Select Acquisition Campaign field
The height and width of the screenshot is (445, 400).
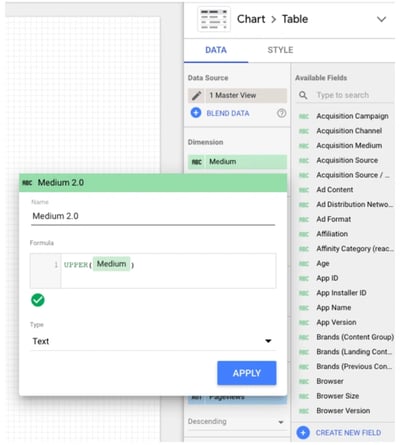352,116
